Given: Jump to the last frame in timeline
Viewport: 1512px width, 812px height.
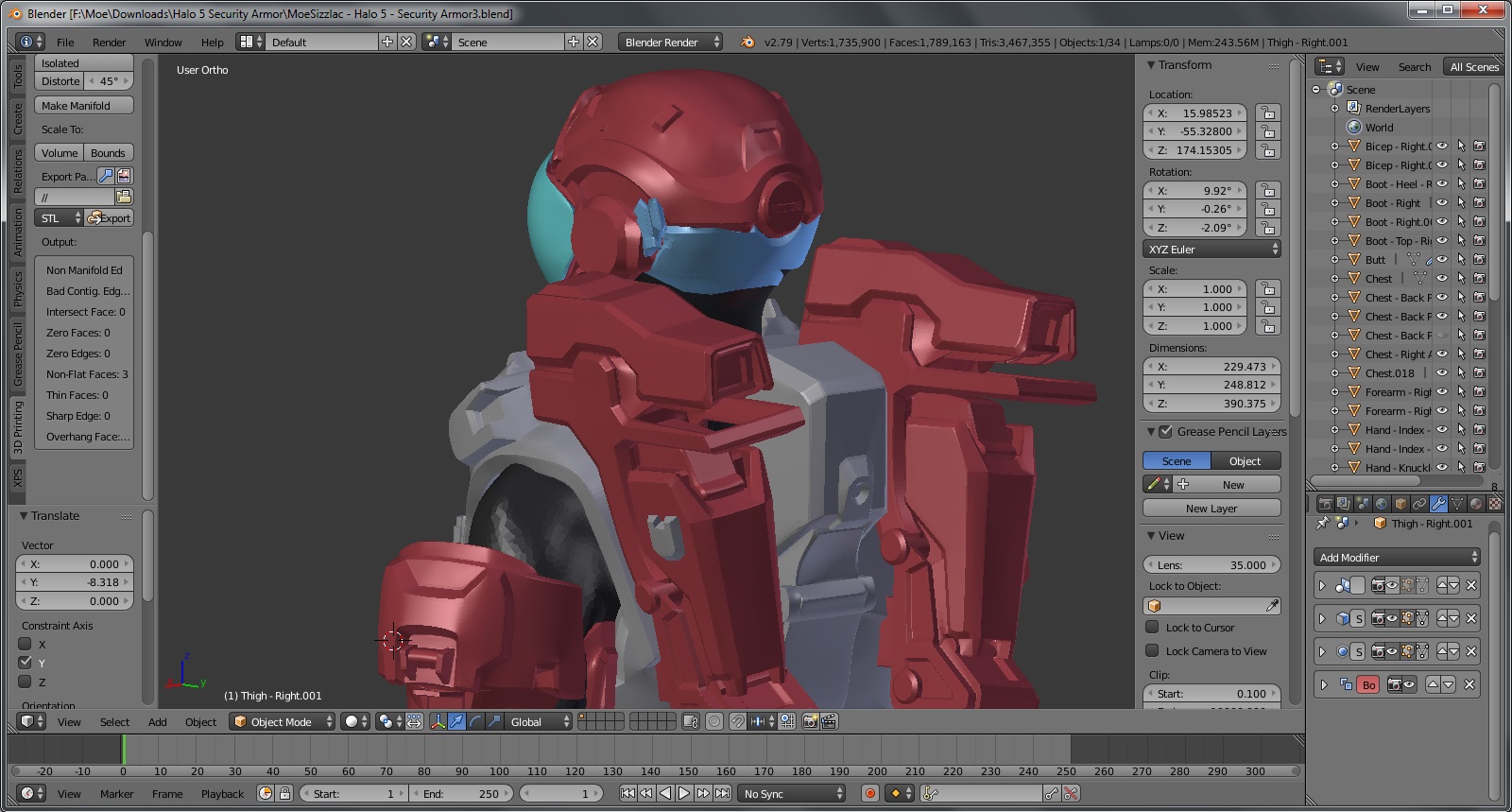Looking at the screenshot, I should pos(722,793).
